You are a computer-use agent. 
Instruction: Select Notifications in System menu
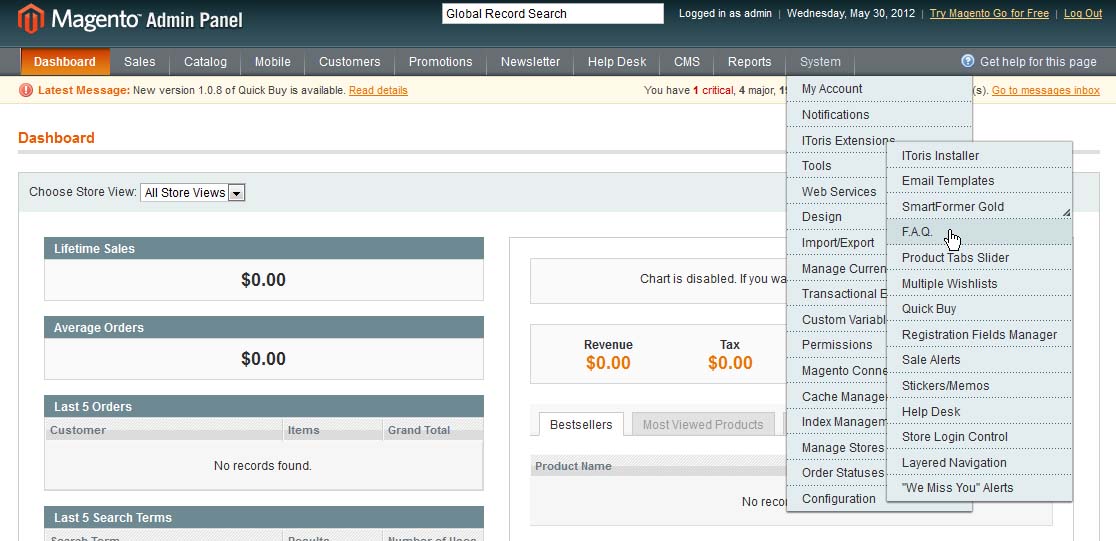(879, 115)
